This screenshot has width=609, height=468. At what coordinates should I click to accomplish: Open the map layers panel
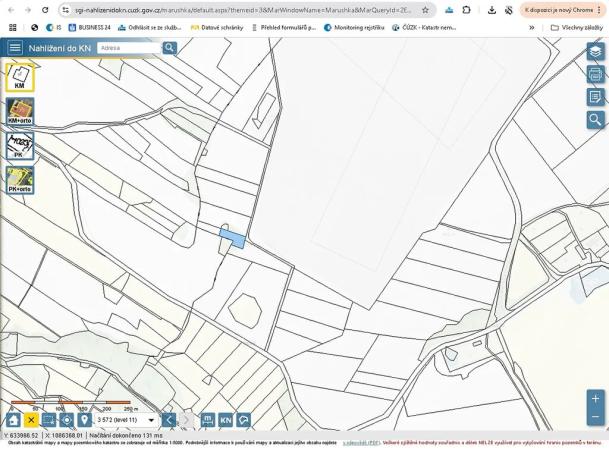point(595,52)
